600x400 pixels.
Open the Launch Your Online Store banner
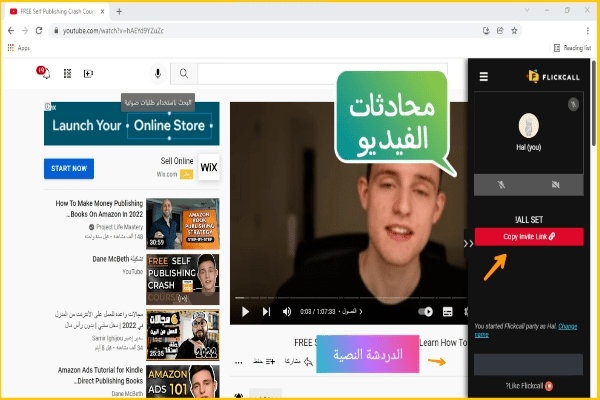point(132,125)
